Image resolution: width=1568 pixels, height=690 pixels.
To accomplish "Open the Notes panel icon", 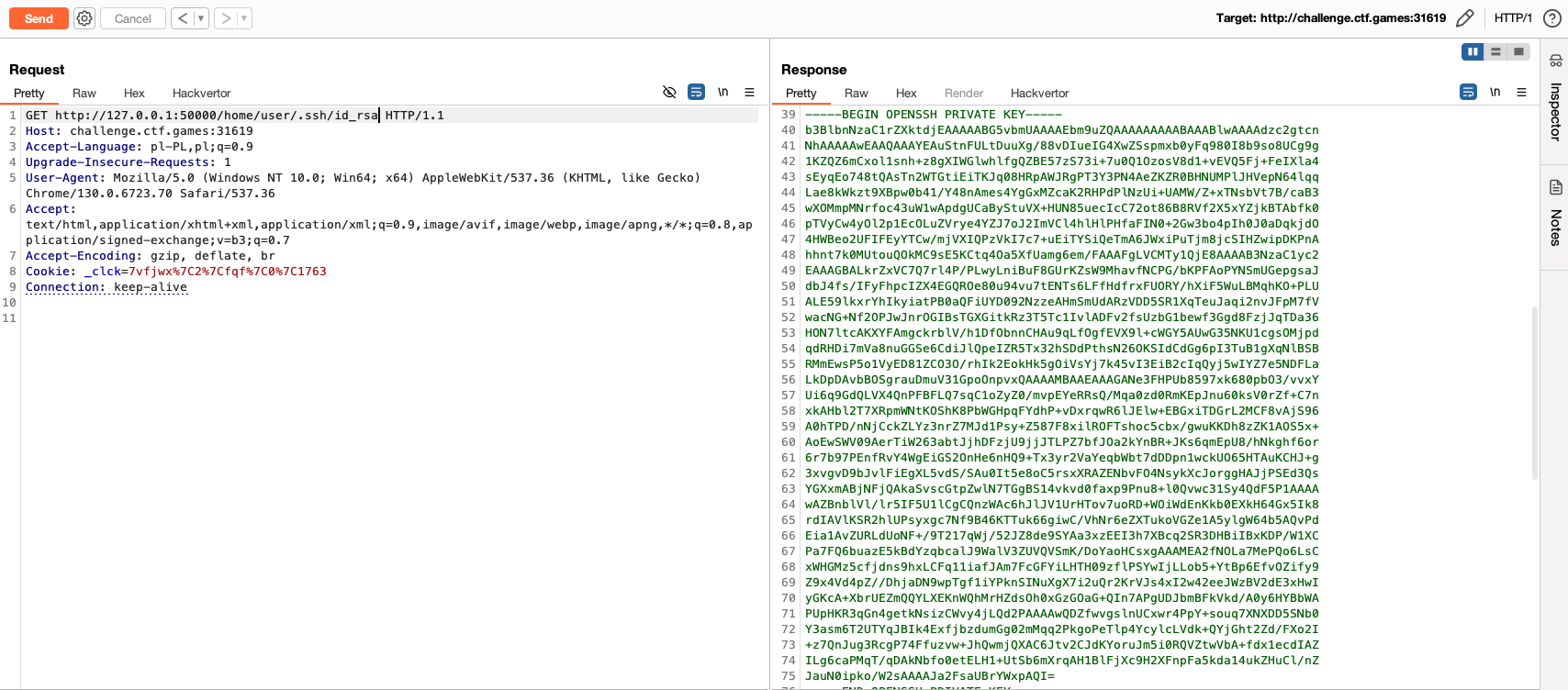I will click(1555, 187).
